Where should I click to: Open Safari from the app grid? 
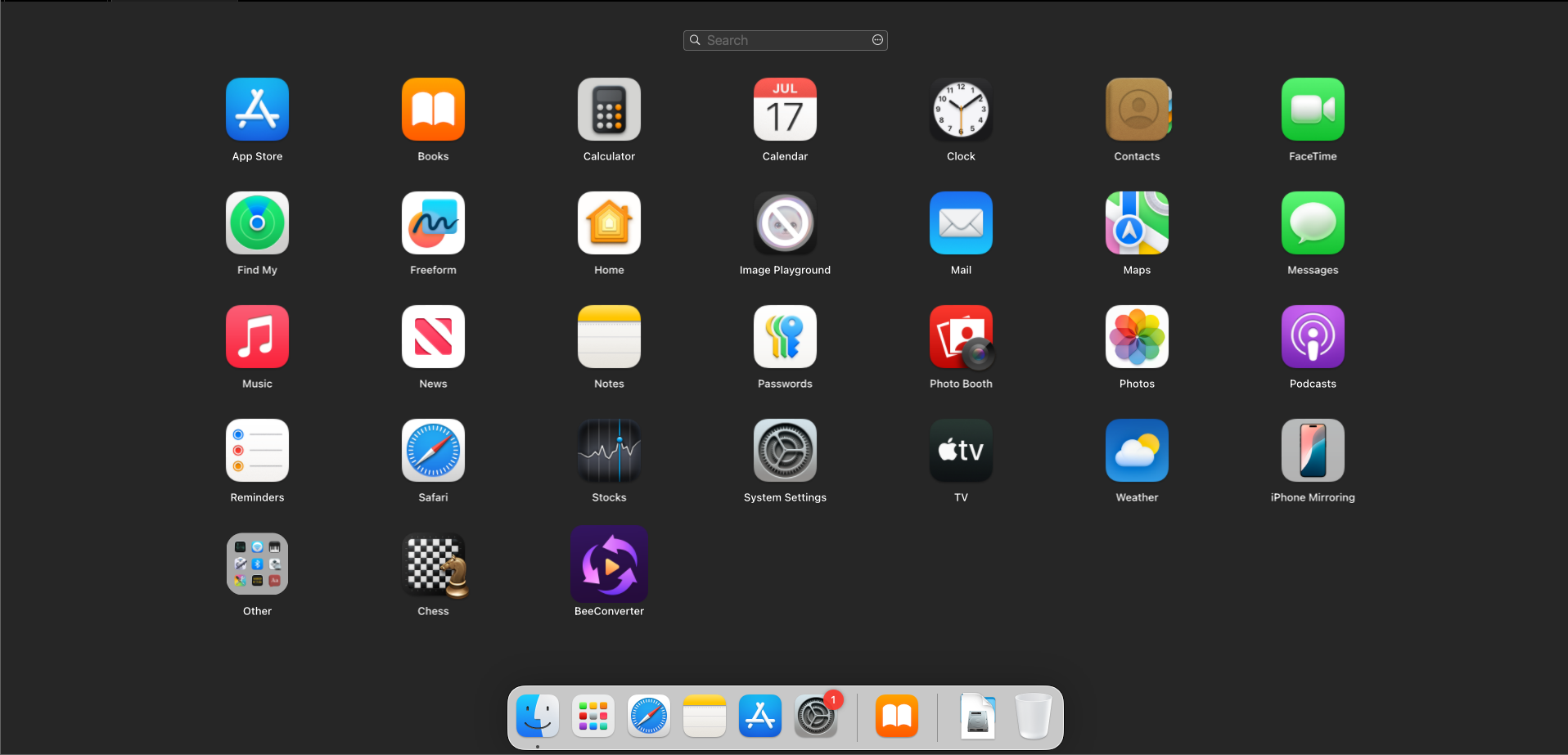pyautogui.click(x=433, y=451)
